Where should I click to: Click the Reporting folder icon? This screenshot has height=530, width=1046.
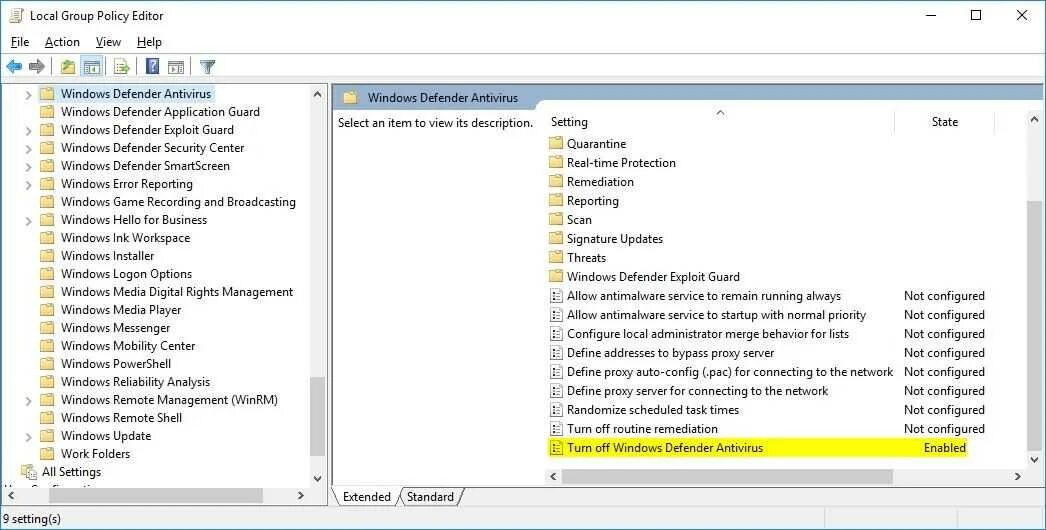(x=556, y=200)
